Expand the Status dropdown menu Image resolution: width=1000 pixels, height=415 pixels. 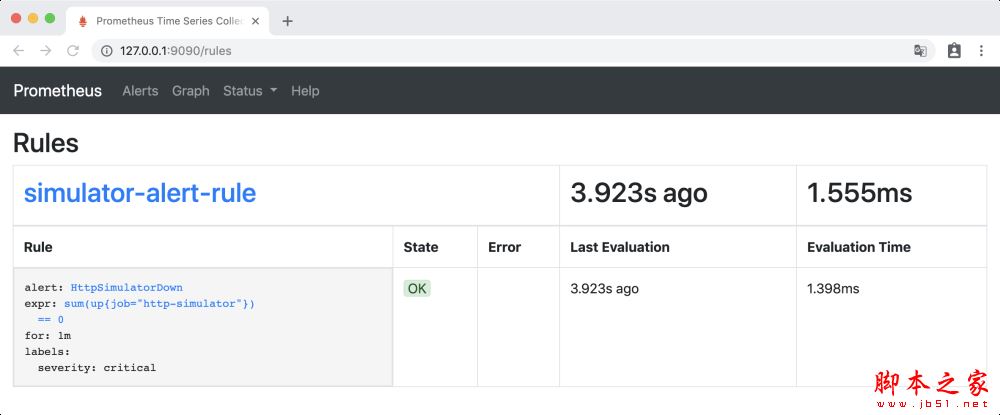click(x=249, y=91)
